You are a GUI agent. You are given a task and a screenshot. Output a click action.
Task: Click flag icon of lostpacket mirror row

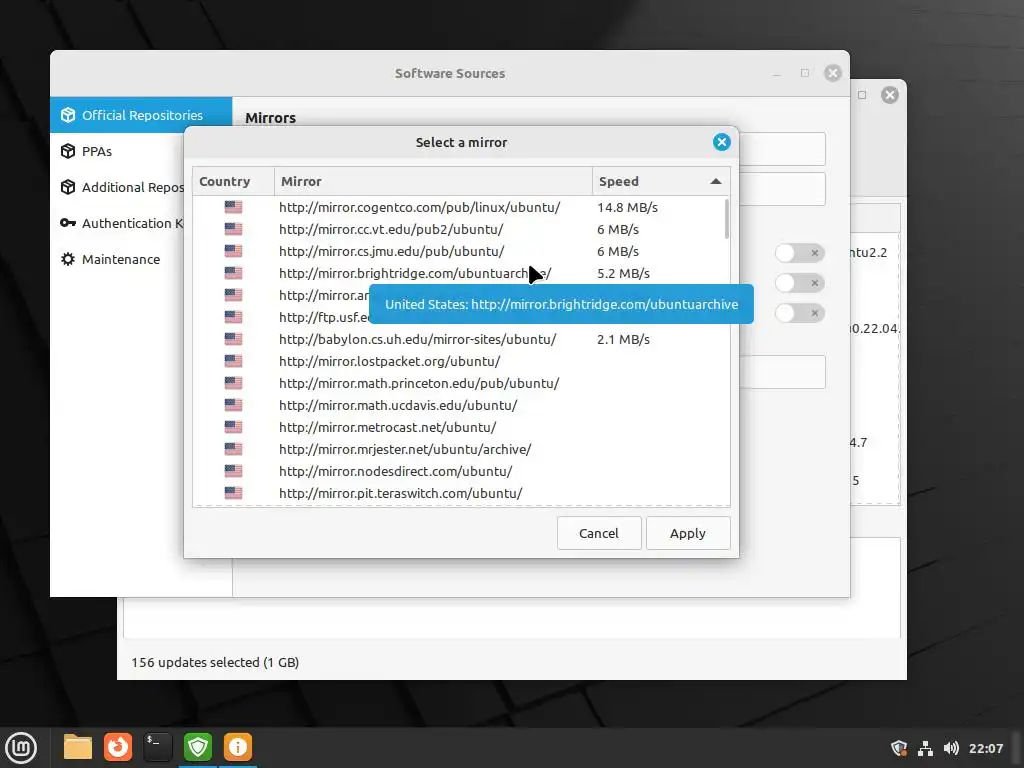click(x=233, y=361)
